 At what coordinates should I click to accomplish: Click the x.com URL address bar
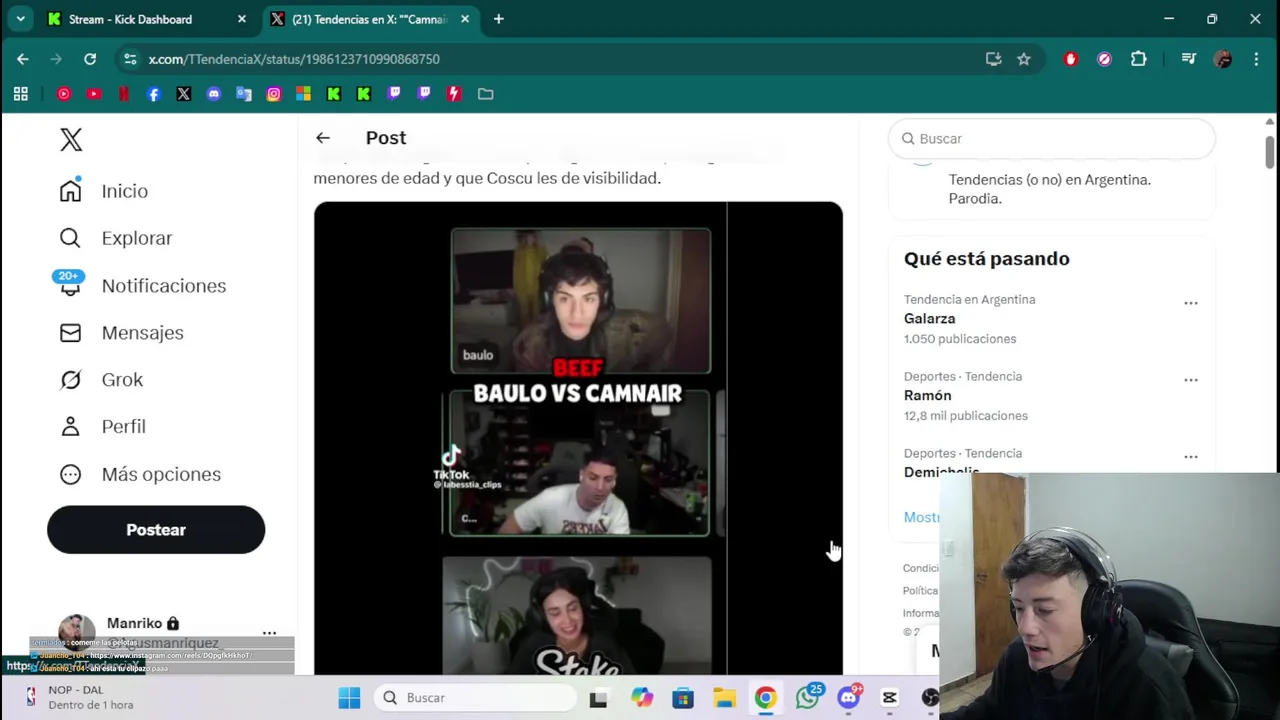294,59
